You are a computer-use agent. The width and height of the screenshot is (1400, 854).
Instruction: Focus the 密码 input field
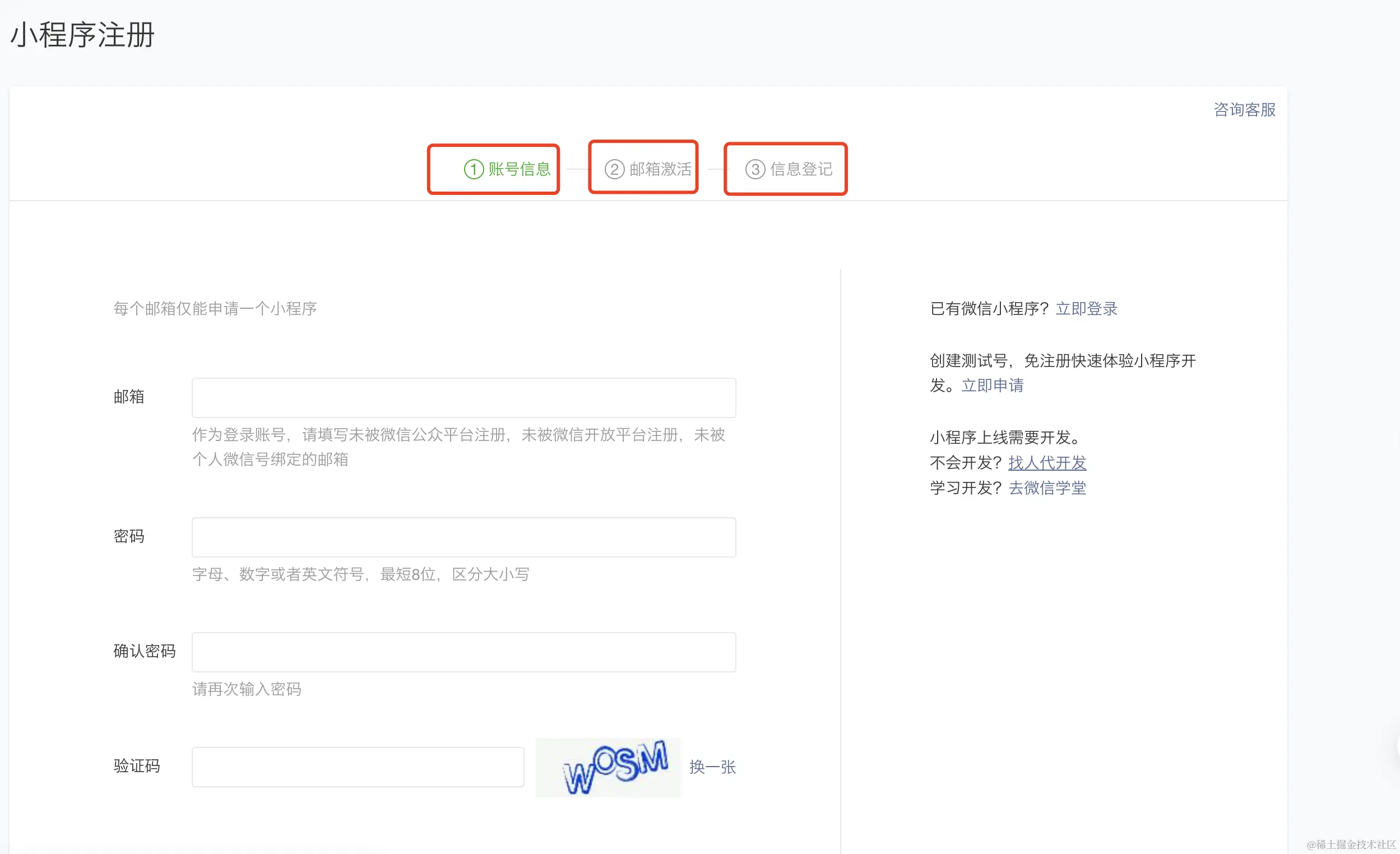tap(463, 537)
